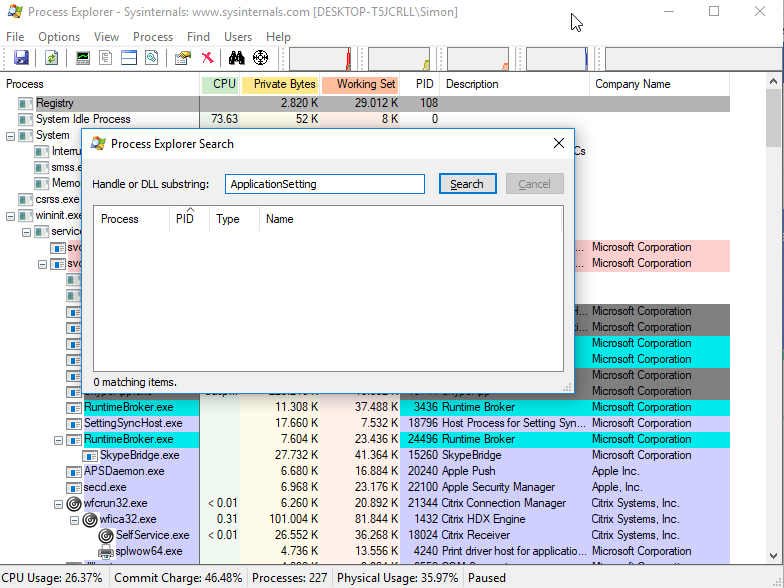Open the File menu
784x588 pixels.
click(x=15, y=37)
